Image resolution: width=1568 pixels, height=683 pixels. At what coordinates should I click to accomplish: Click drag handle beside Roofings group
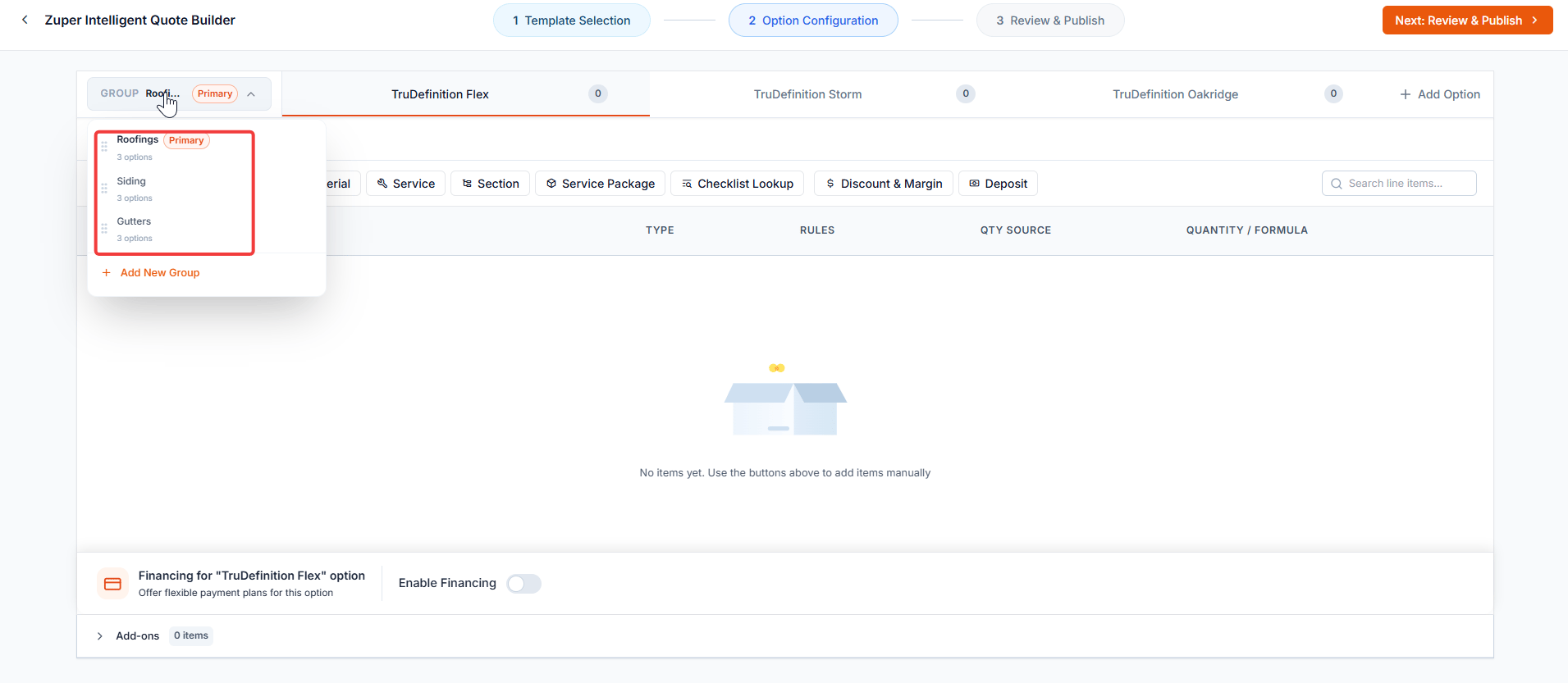[x=104, y=147]
